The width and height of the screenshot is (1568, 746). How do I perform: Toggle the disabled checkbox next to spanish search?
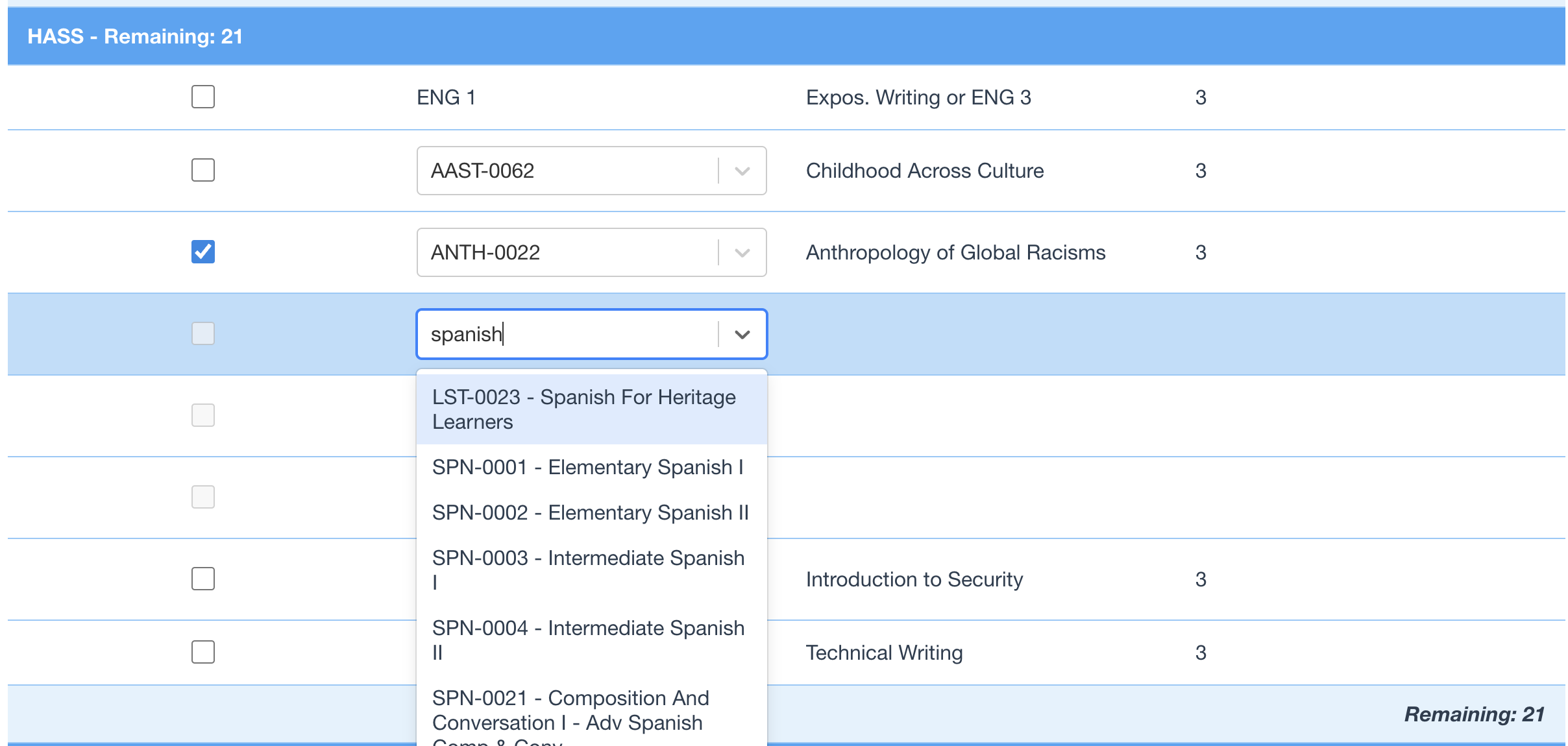[x=203, y=333]
